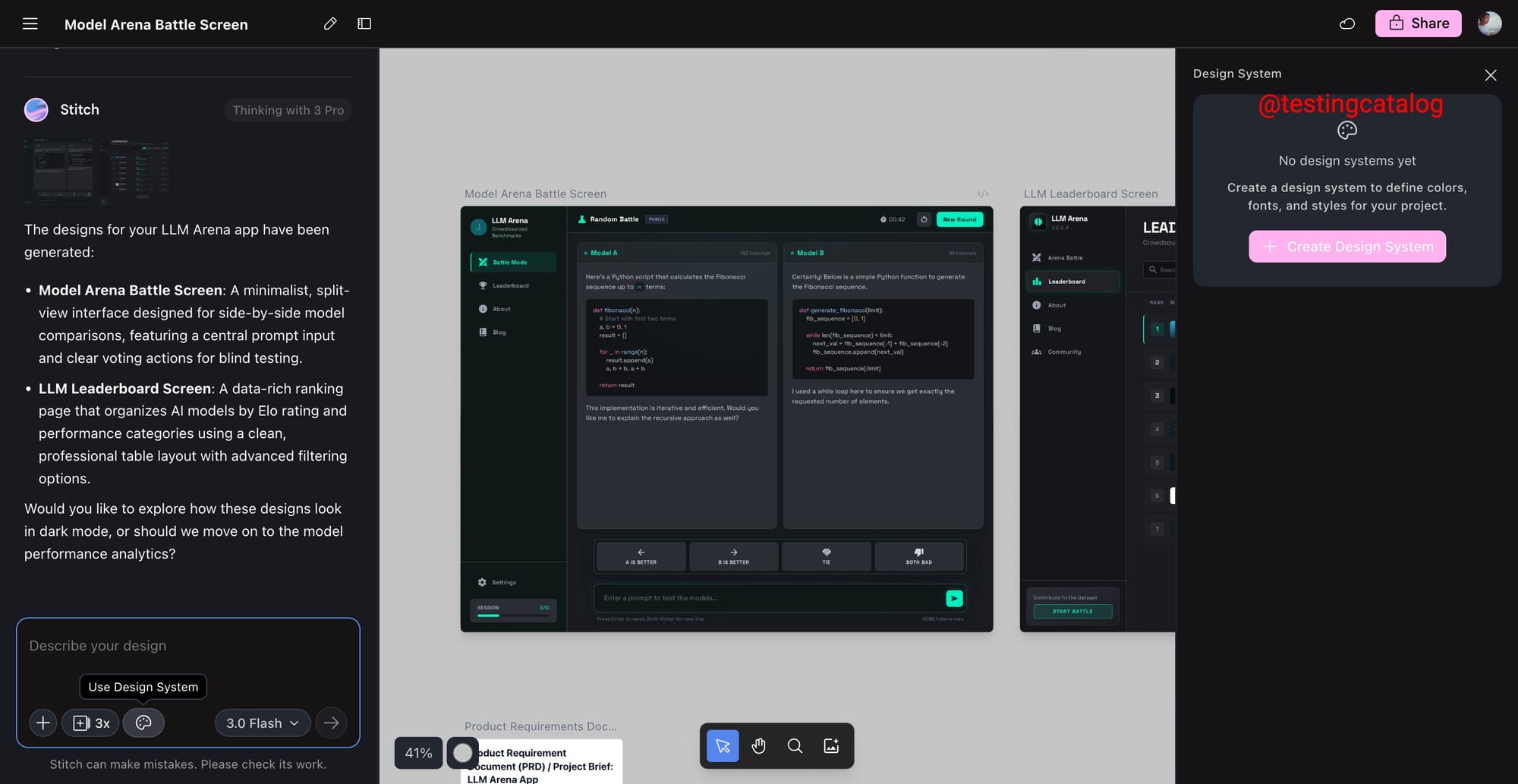
Task: Click the Stitch avatar in chat
Action: click(x=36, y=109)
